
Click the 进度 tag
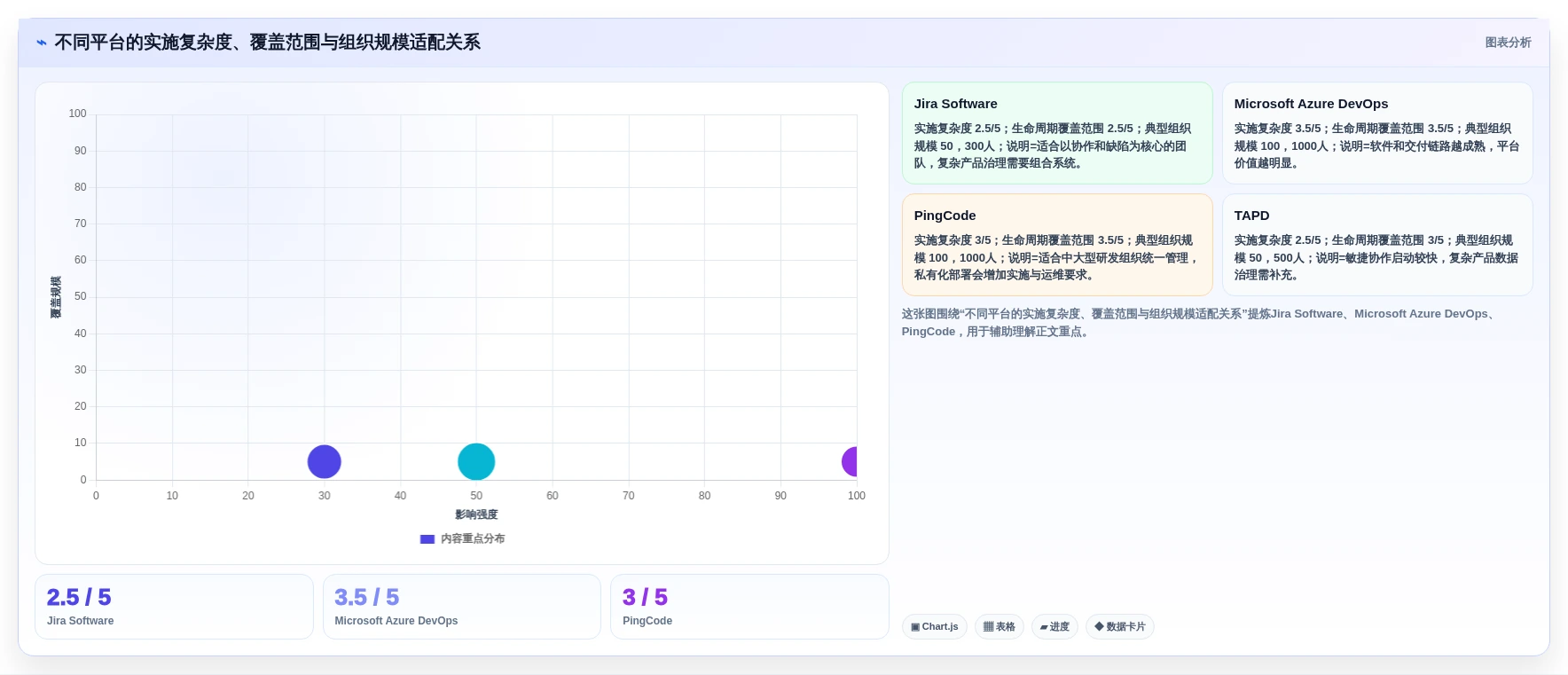1055,626
